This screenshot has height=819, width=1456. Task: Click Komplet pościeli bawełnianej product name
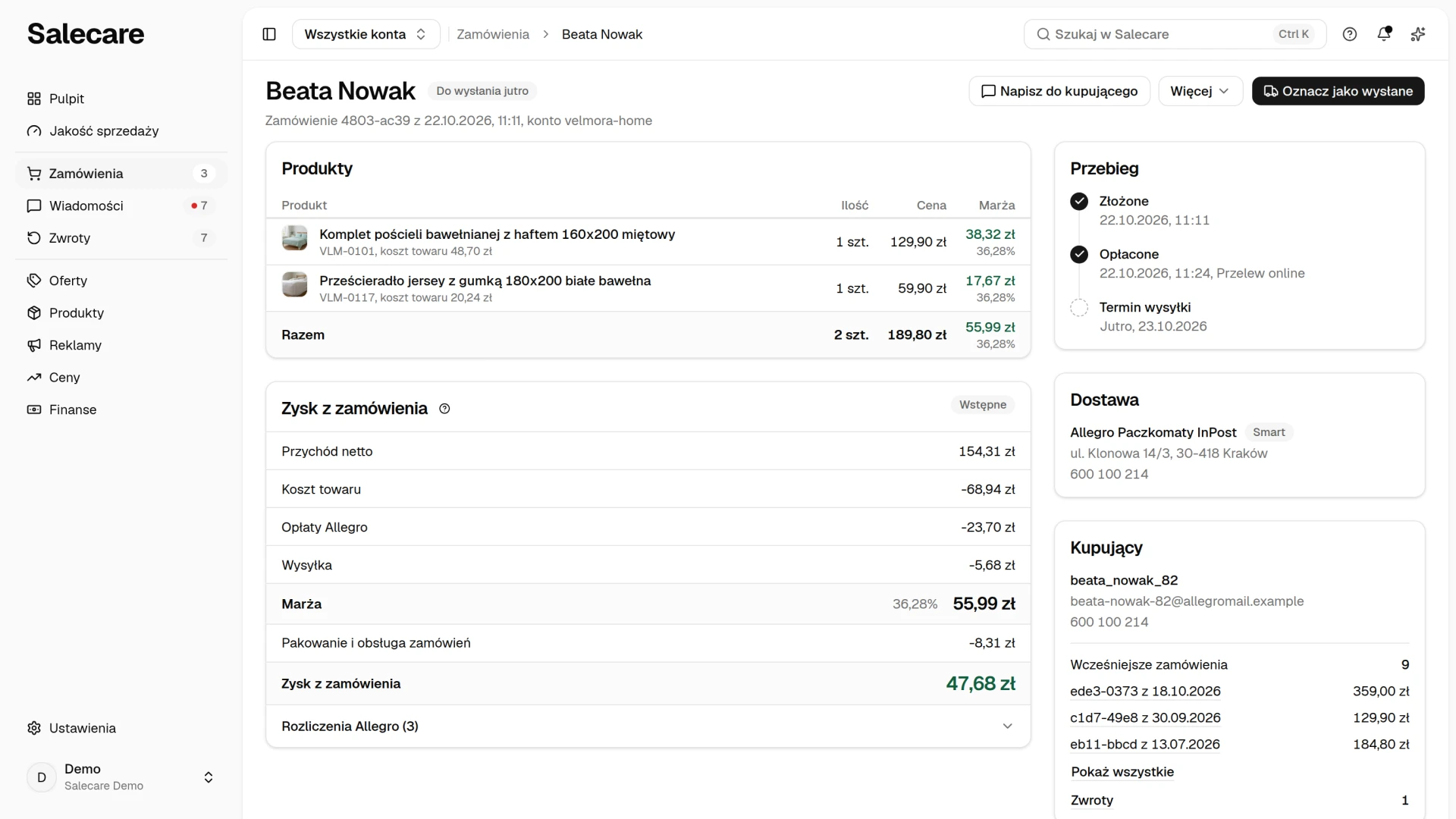click(x=497, y=234)
